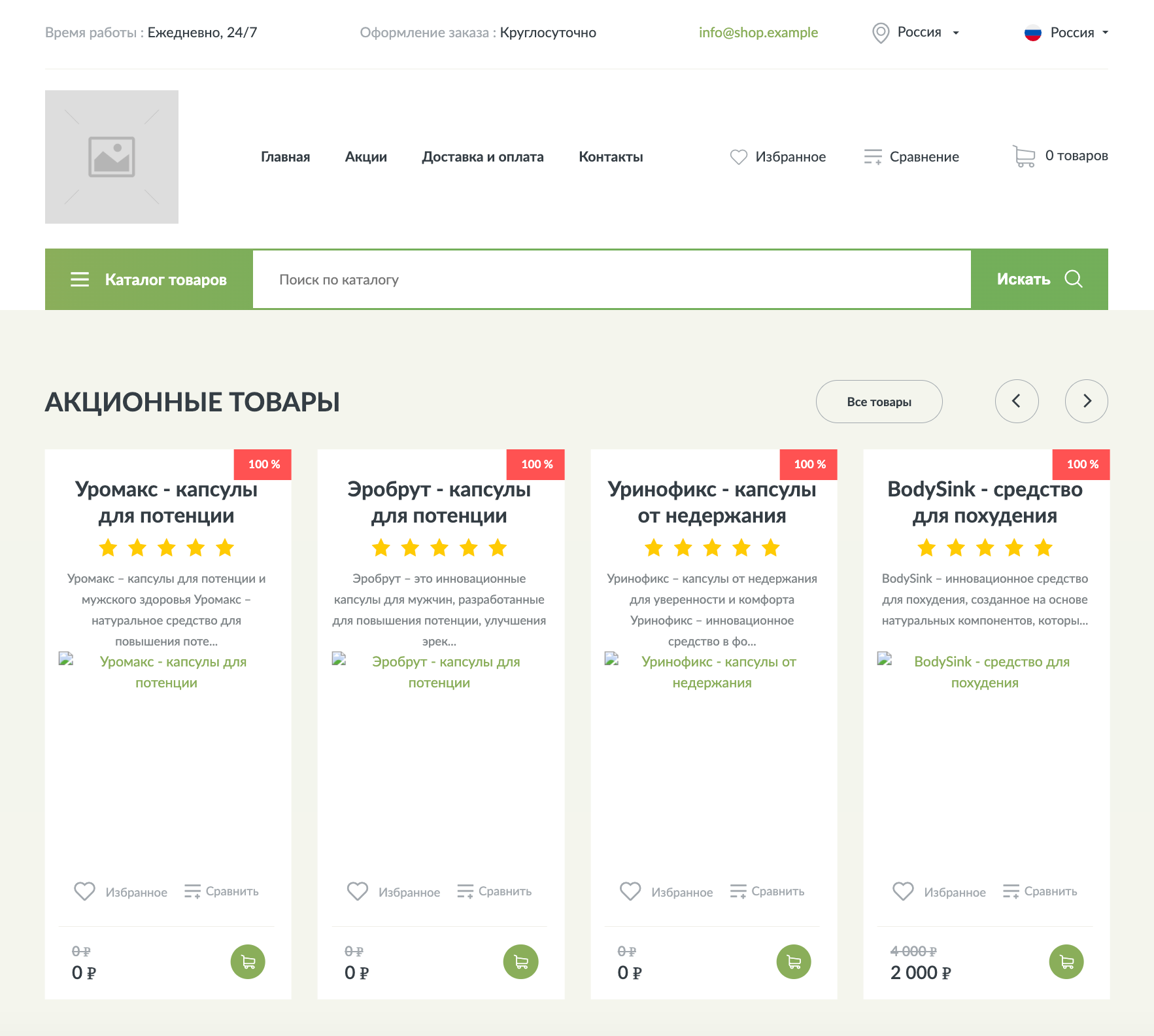The height and width of the screenshot is (1036, 1154).
Task: Go to previous promo products slide
Action: [1017, 401]
